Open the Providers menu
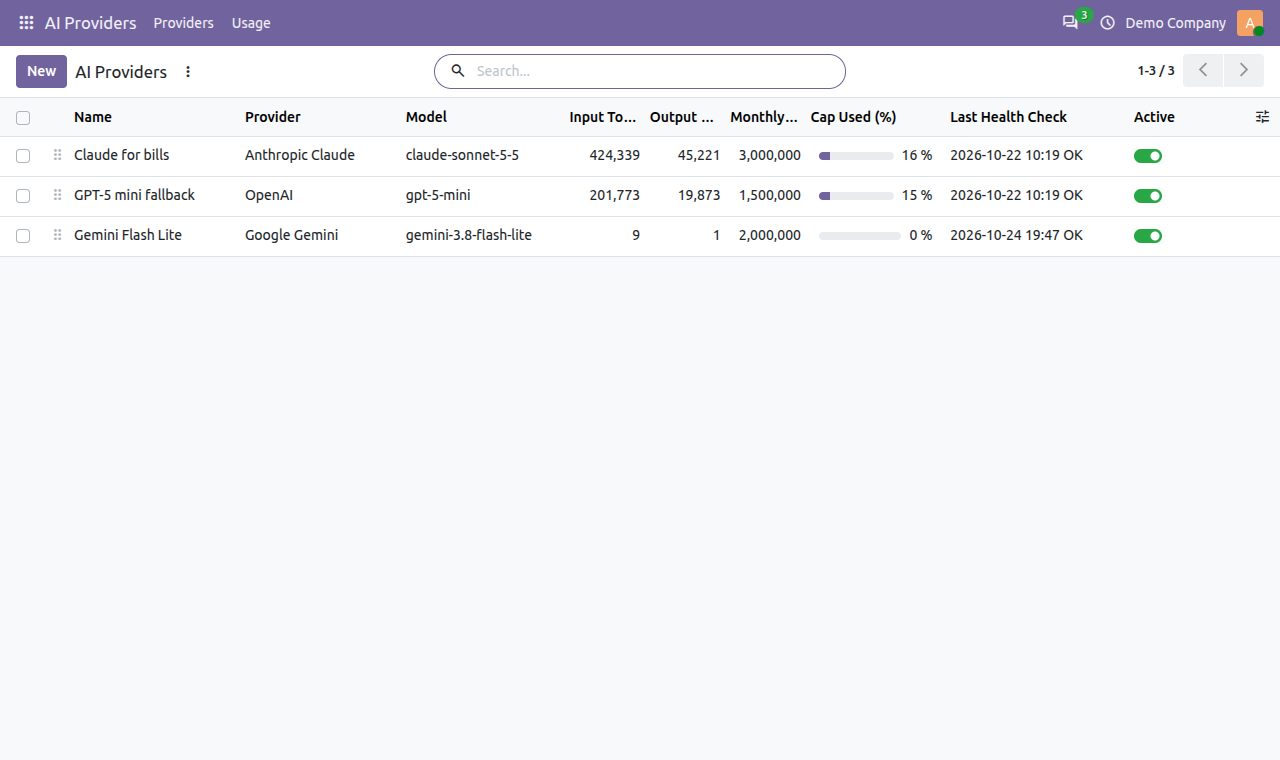This screenshot has height=760, width=1280. pos(183,23)
